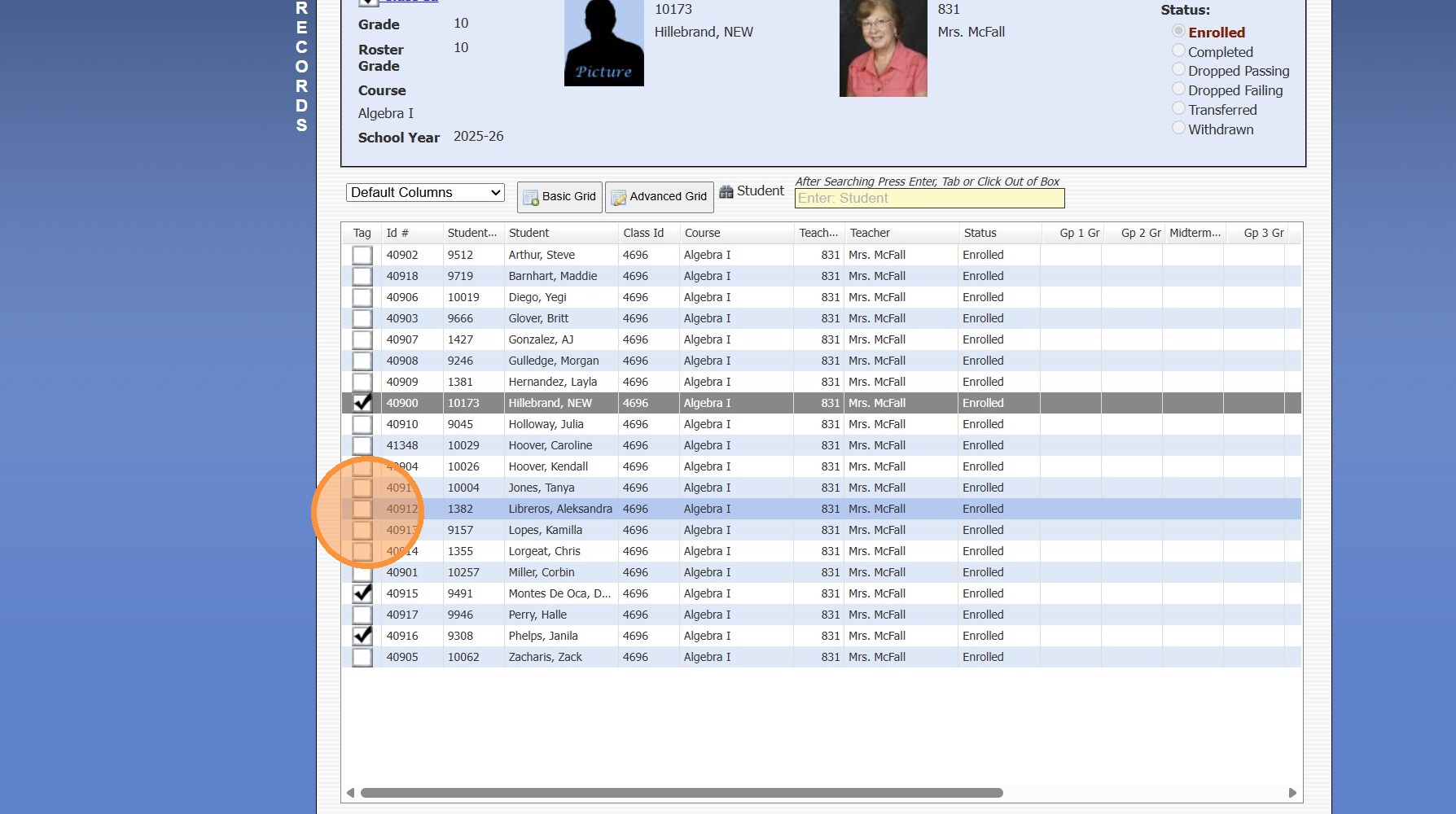Select the Jones, Tanya student name
Image resolution: width=1456 pixels, height=814 pixels.
pos(542,488)
